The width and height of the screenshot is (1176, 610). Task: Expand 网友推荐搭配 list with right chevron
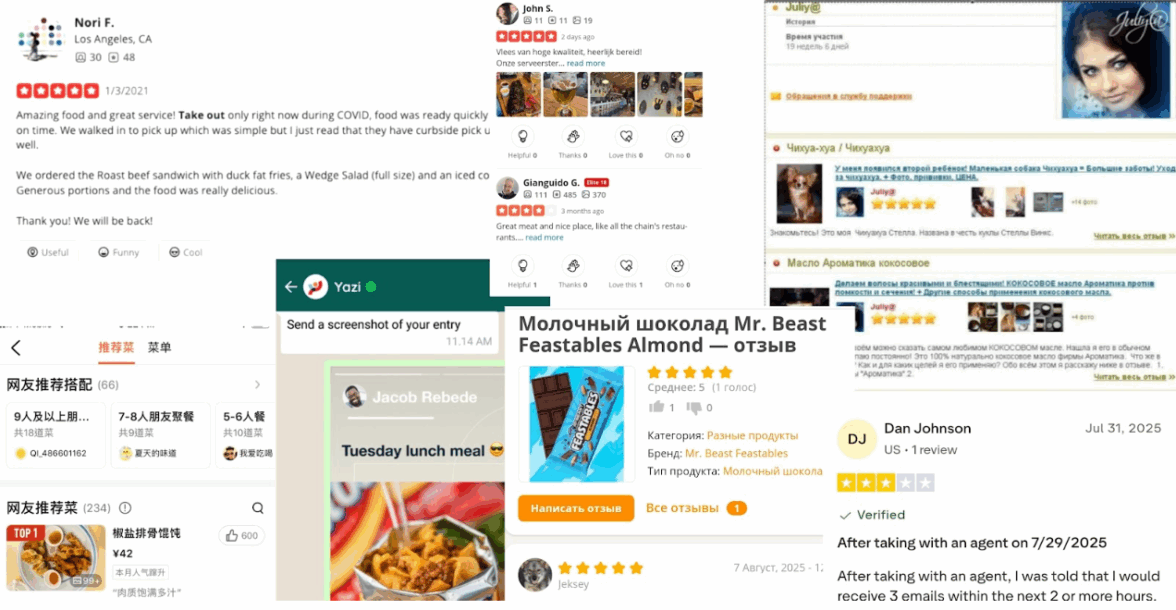[x=257, y=385]
